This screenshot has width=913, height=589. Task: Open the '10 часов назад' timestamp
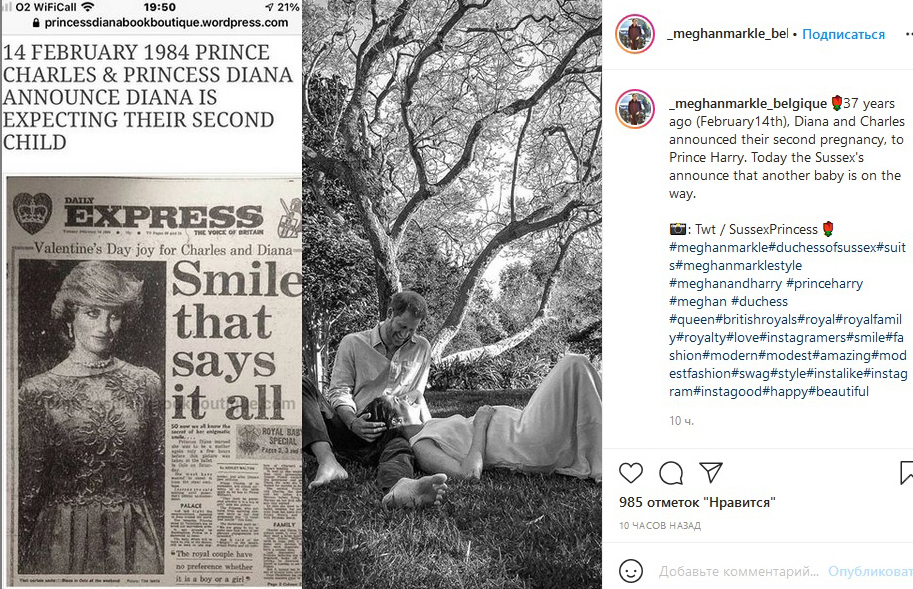pyautogui.click(x=660, y=526)
